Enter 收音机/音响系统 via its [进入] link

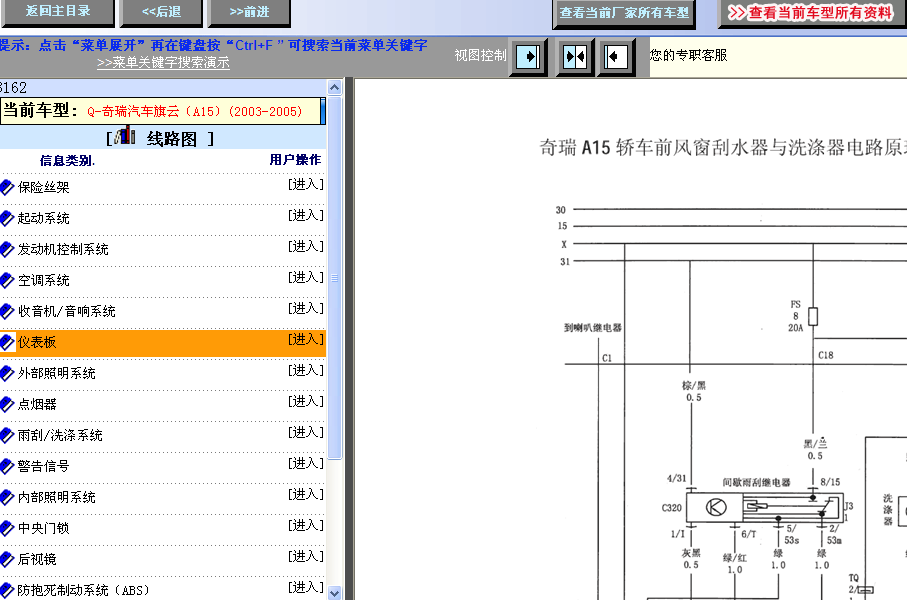click(x=306, y=308)
